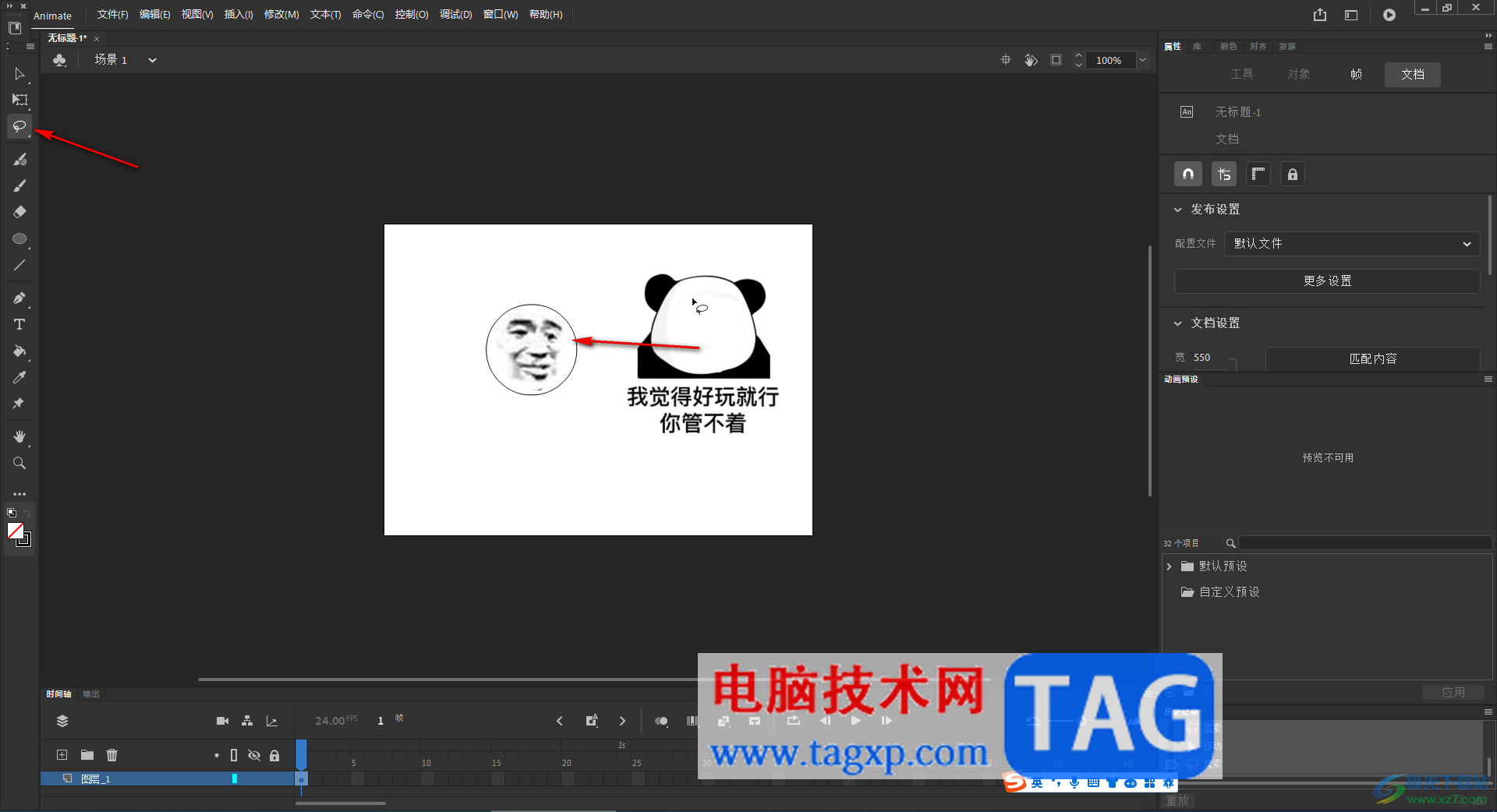Open the 文件(F) menu

pyautogui.click(x=112, y=15)
